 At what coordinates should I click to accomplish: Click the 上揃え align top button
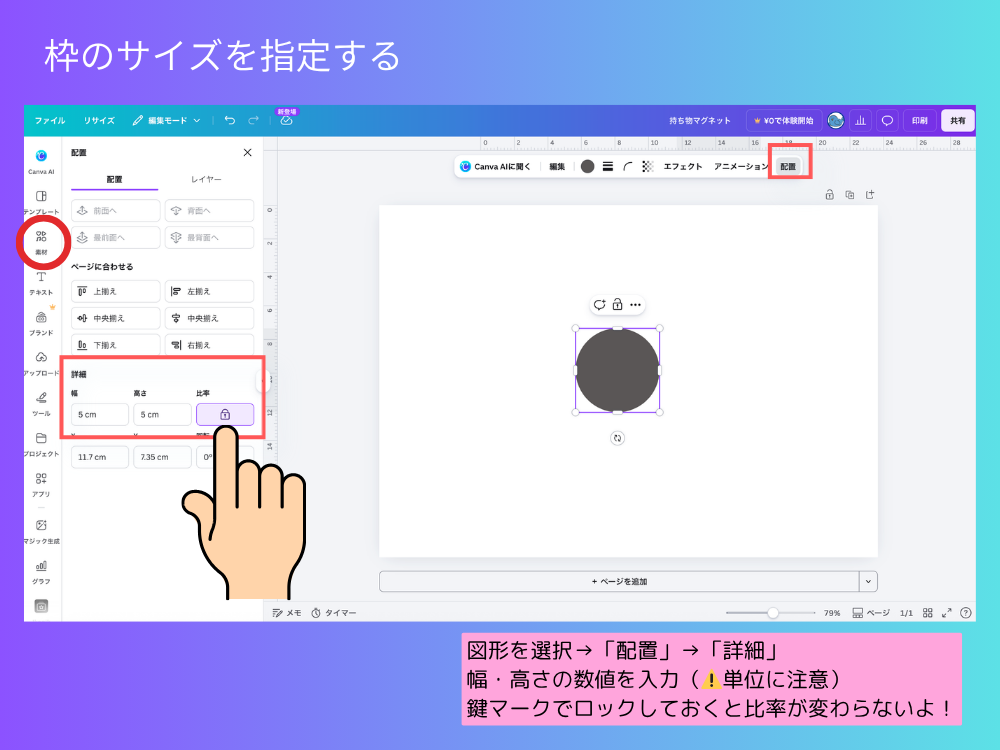(x=115, y=291)
